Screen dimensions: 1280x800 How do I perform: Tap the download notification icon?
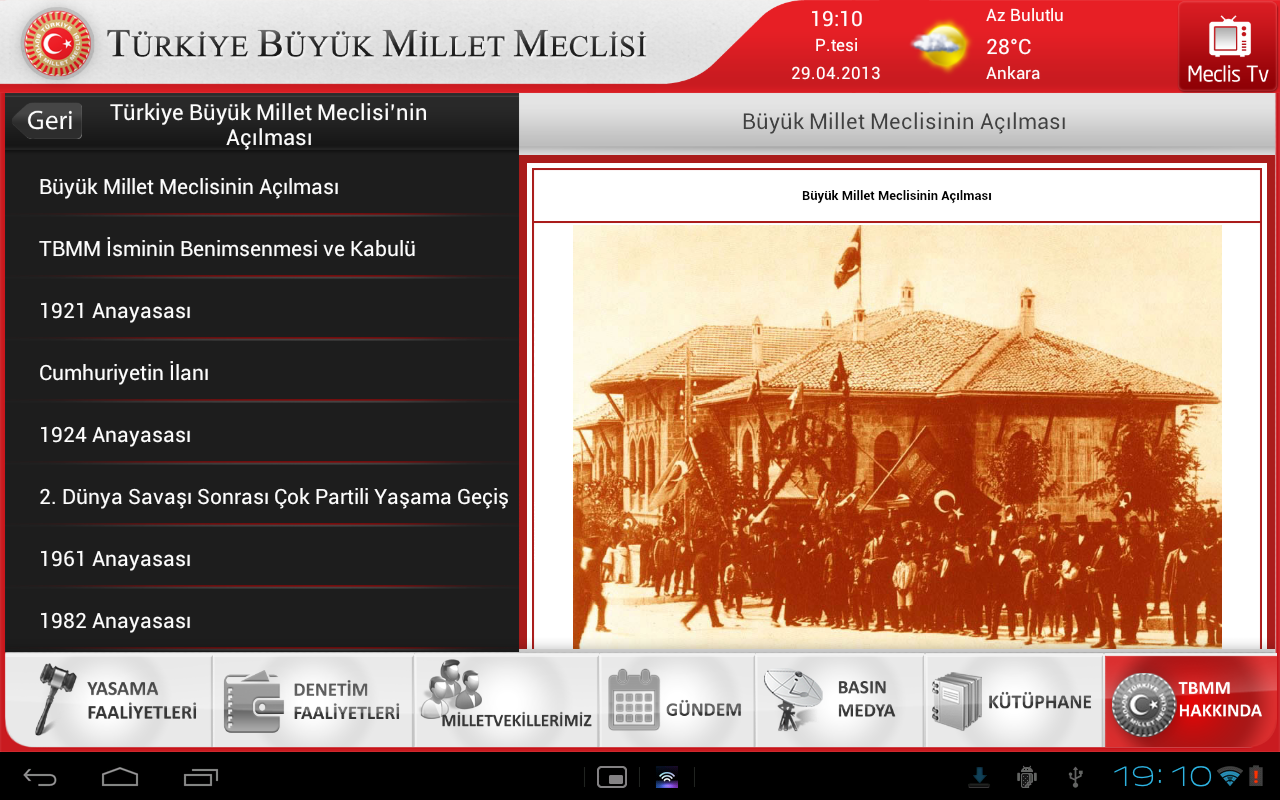coord(980,777)
